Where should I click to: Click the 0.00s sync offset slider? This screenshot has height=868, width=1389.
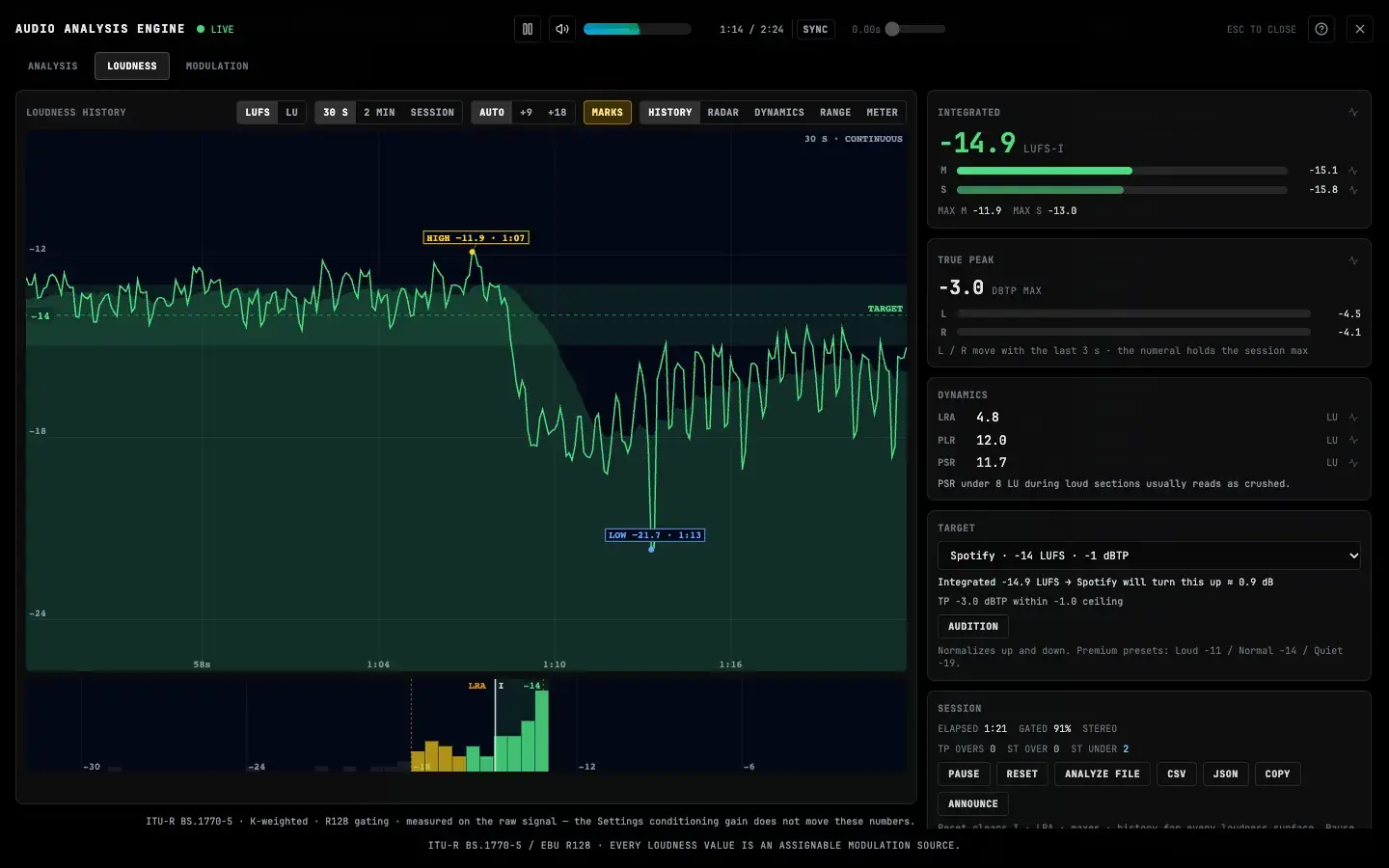915,29
